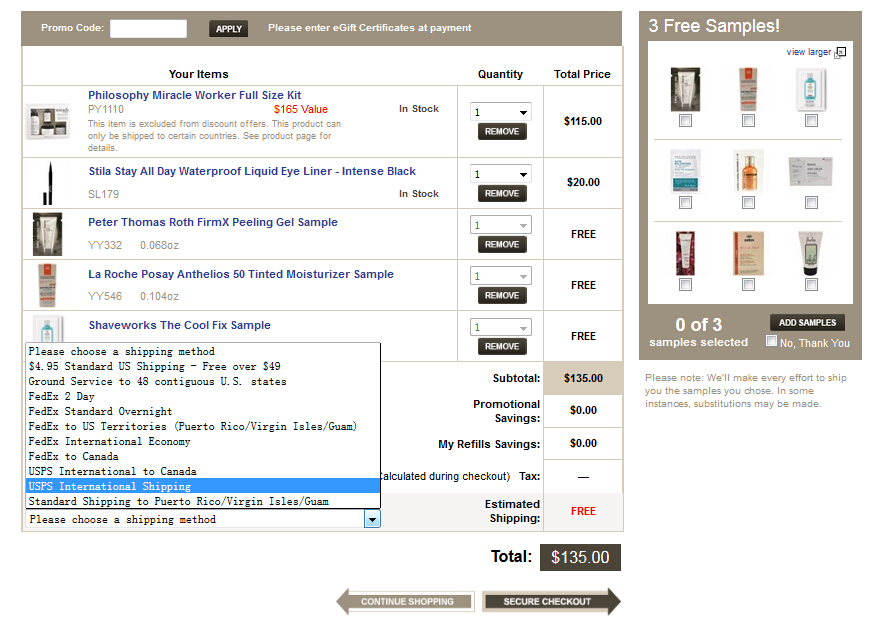The height and width of the screenshot is (625, 882).
Task: Click the shipping method dropdown arrow
Action: point(372,519)
